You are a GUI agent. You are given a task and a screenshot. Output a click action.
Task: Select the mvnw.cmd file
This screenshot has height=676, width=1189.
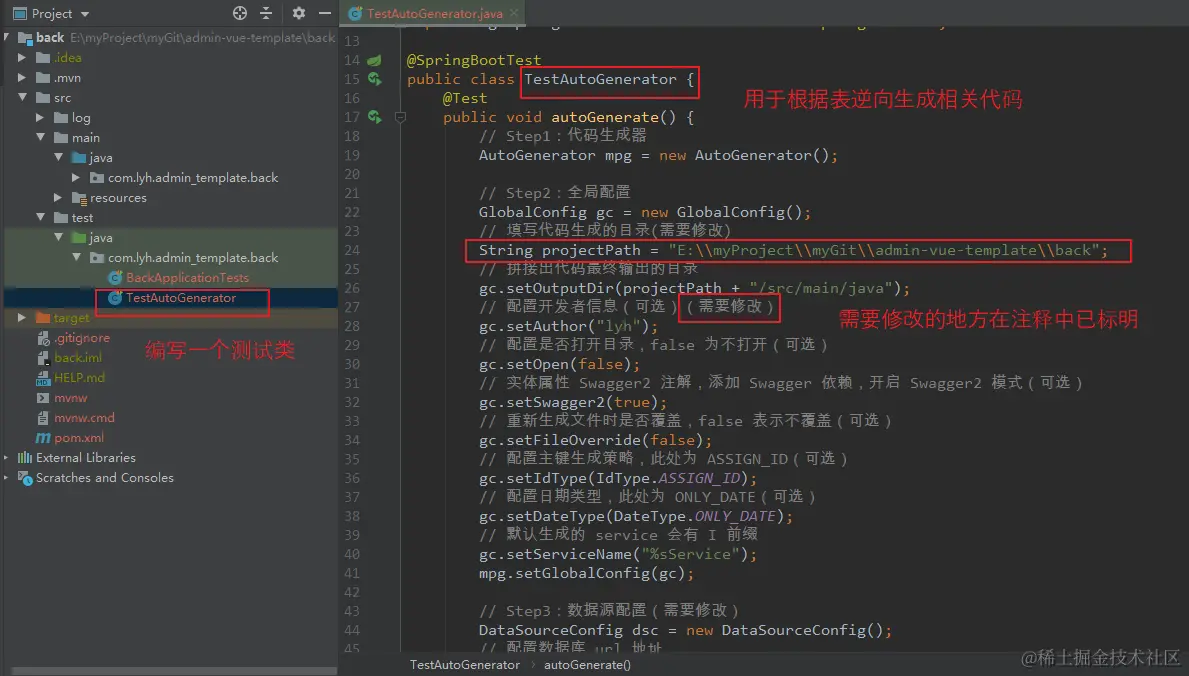coord(84,418)
